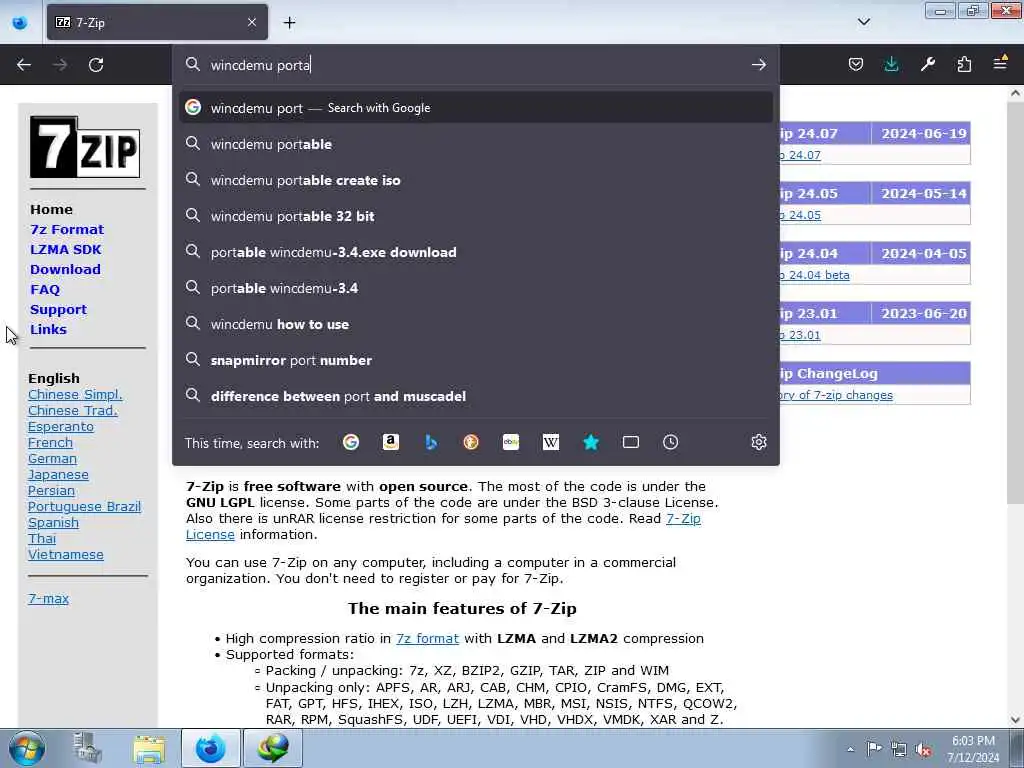Image resolution: width=1024 pixels, height=768 pixels.
Task: Select suggestion 'wincdemu how to use'
Action: (x=475, y=324)
